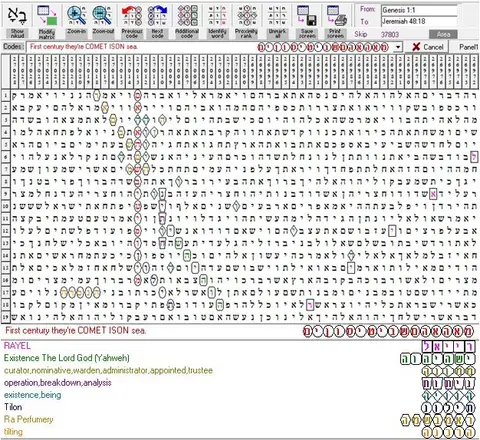Click matrix row number 19
The height and width of the screenshot is (440, 480).
[5, 317]
